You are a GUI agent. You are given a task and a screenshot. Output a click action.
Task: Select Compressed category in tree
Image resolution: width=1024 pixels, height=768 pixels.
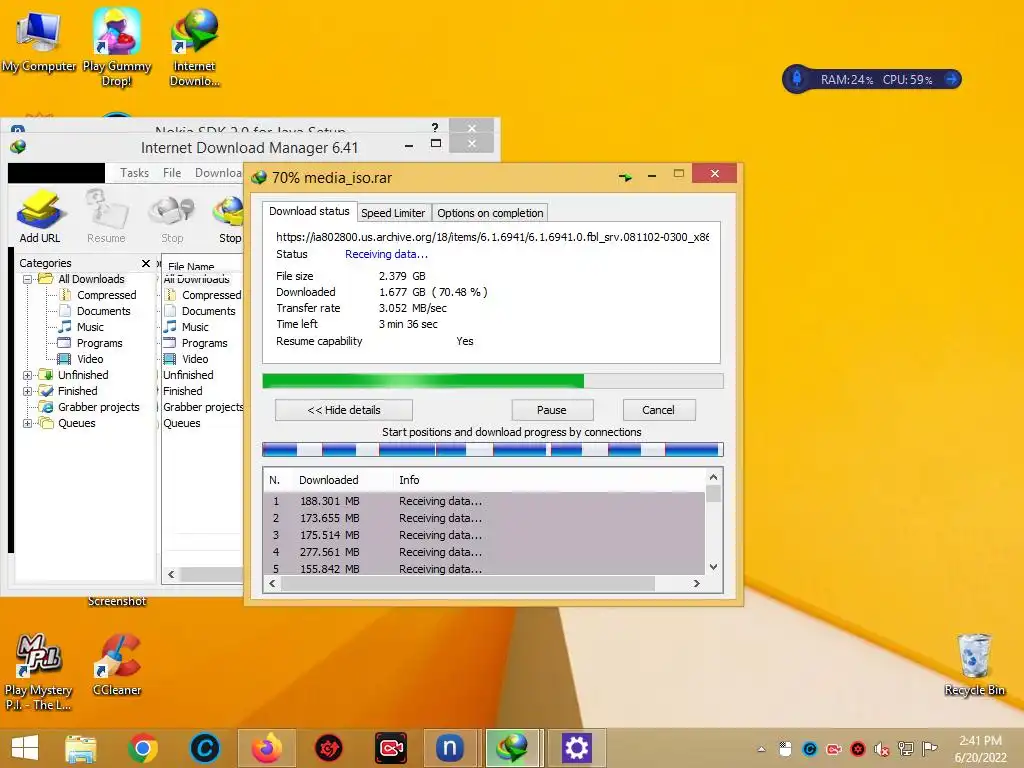106,295
